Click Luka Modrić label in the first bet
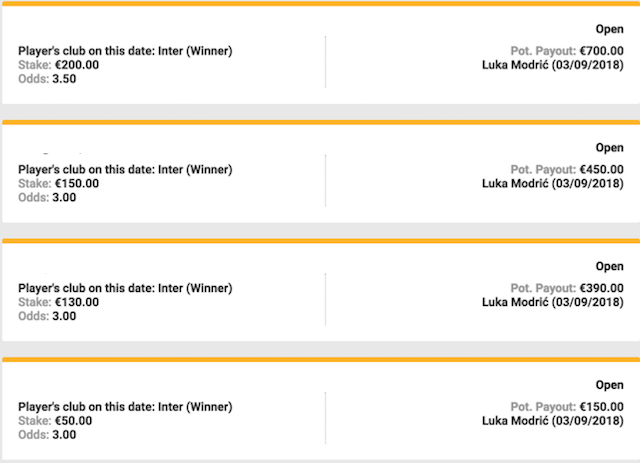This screenshot has height=463, width=640. tap(552, 65)
